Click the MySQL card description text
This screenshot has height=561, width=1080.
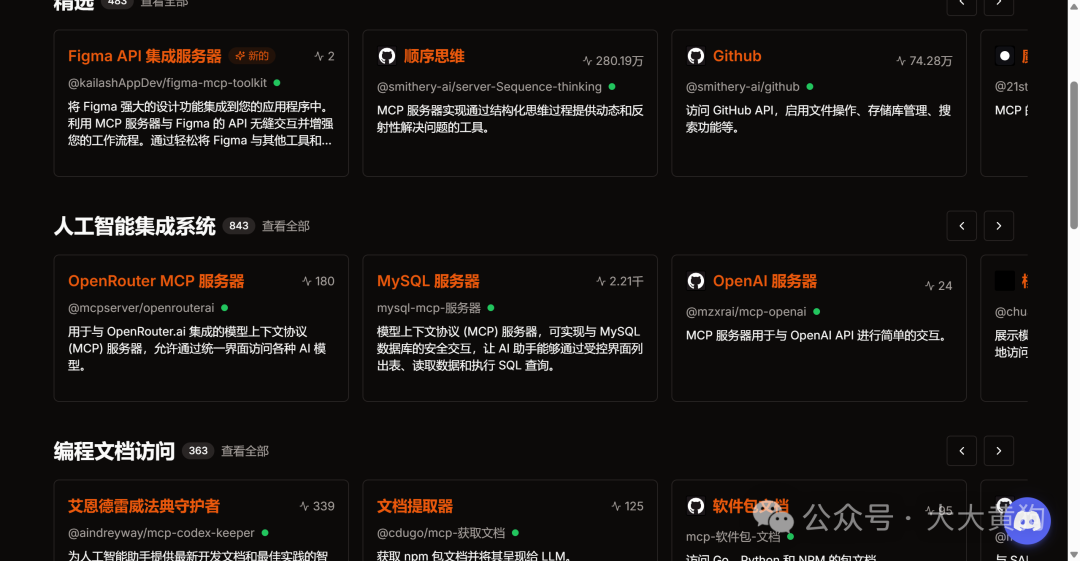pos(510,348)
